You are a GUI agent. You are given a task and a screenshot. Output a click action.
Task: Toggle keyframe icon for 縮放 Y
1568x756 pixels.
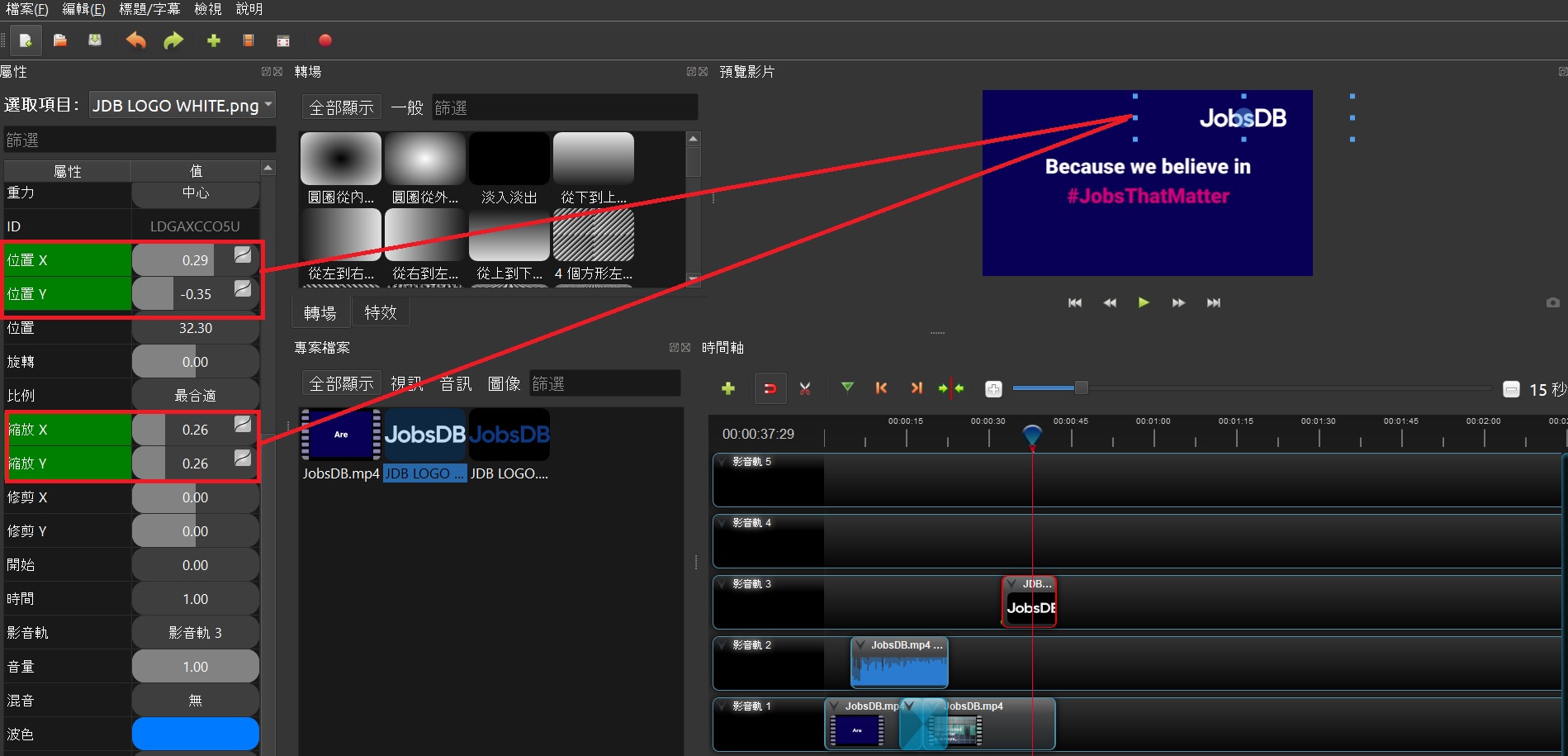click(x=243, y=458)
